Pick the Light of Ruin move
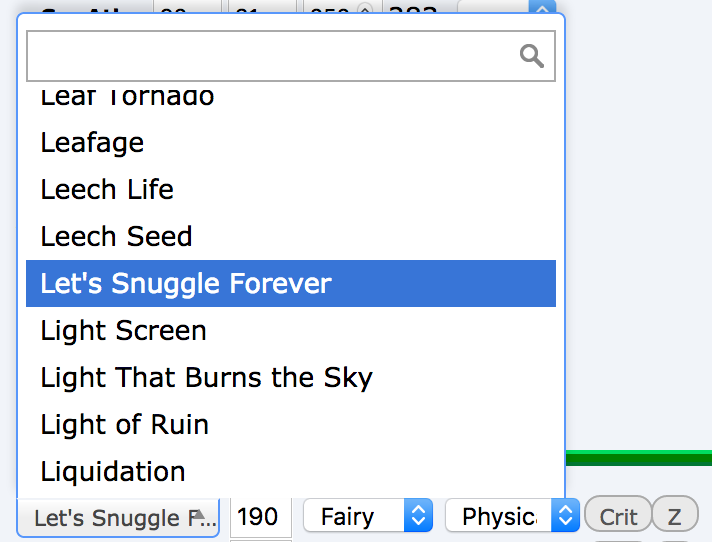Screen dimensions: 712x542 (x=291, y=424)
